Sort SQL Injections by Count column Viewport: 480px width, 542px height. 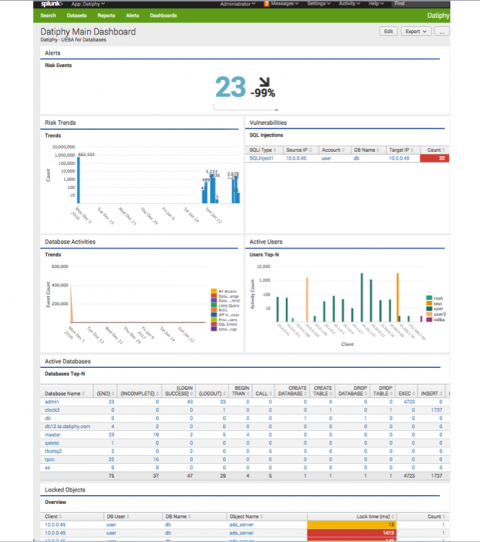point(436,150)
